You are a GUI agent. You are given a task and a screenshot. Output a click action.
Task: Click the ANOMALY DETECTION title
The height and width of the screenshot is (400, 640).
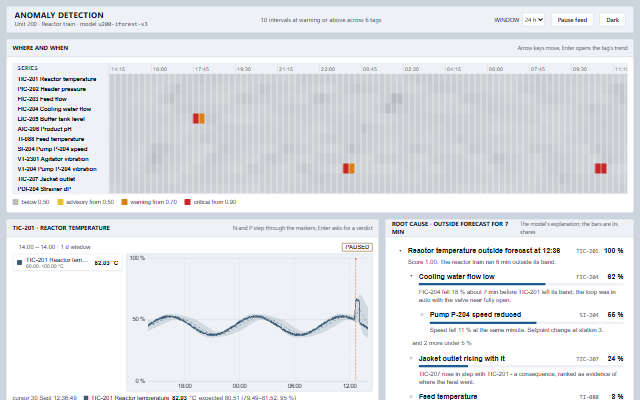[x=59, y=15]
